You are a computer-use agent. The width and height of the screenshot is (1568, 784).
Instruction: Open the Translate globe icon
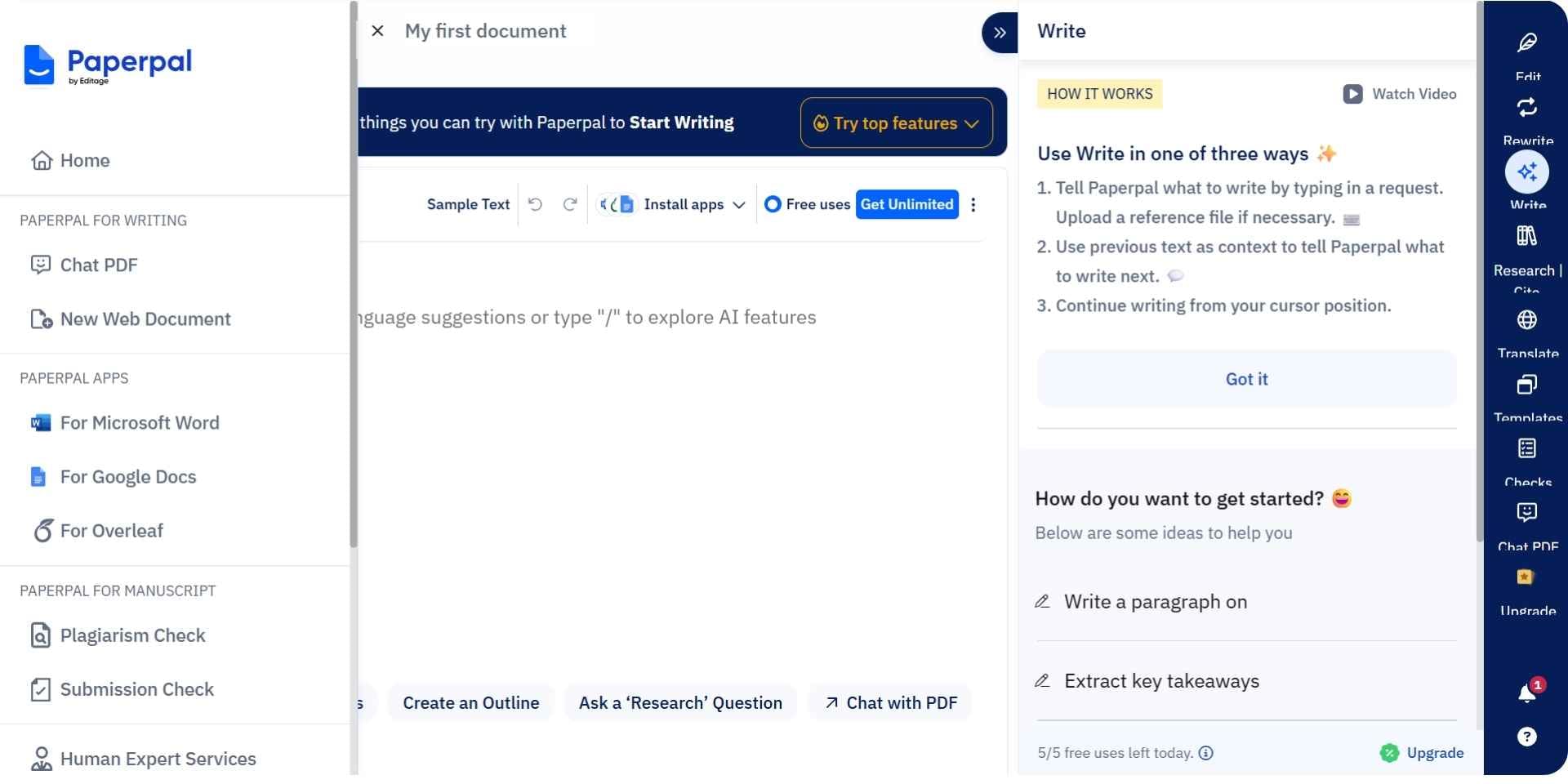tap(1526, 320)
